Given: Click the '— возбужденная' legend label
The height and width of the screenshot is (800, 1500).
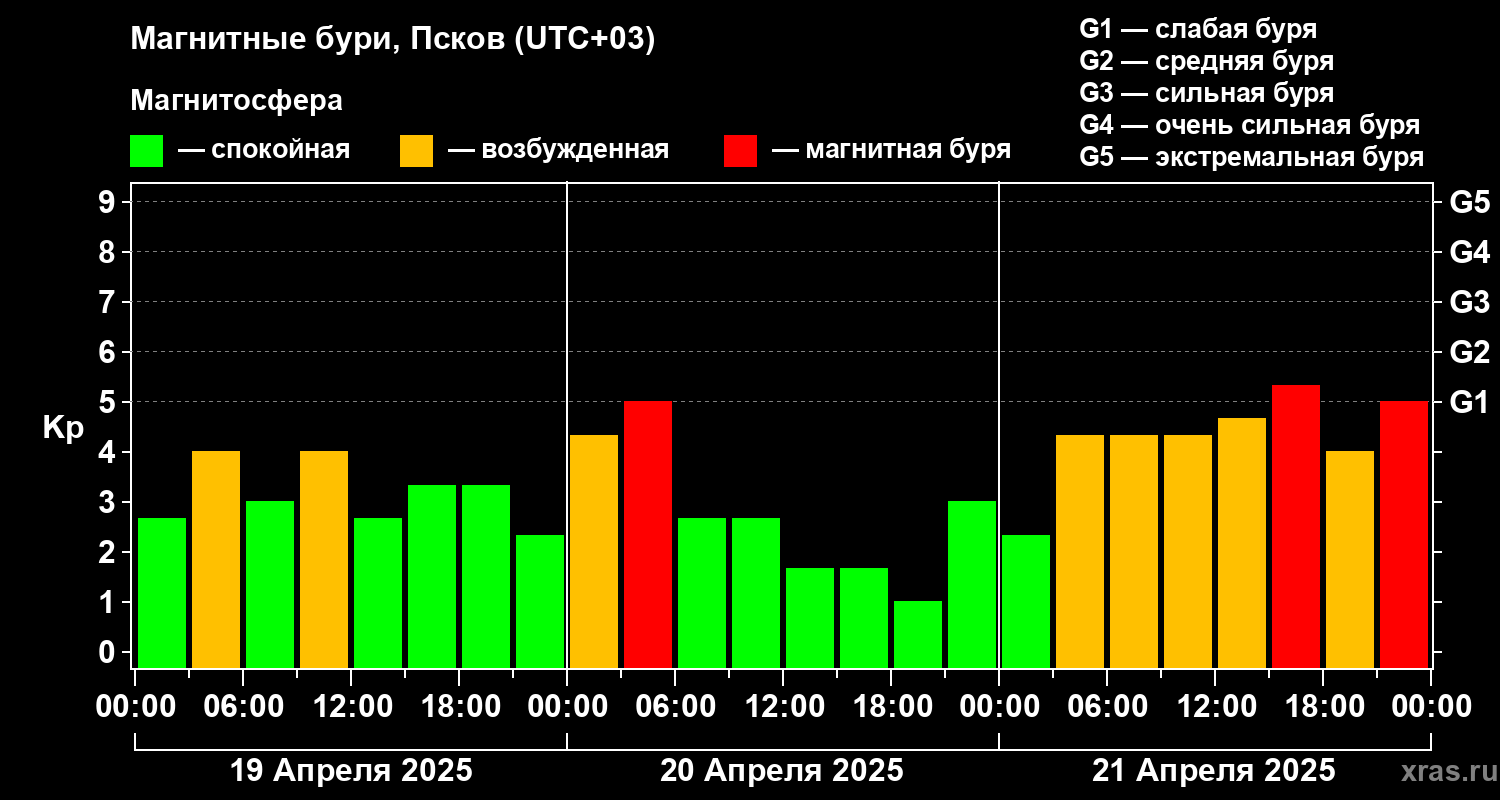Looking at the screenshot, I should (x=558, y=151).
